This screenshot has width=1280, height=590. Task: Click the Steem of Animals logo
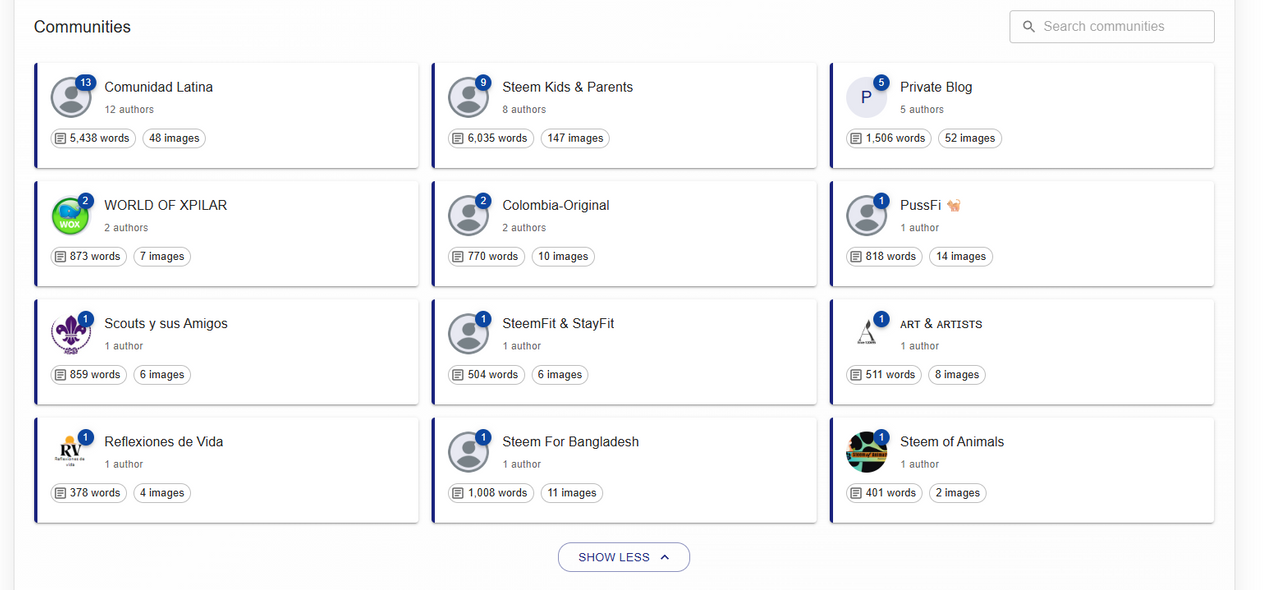tap(866, 451)
